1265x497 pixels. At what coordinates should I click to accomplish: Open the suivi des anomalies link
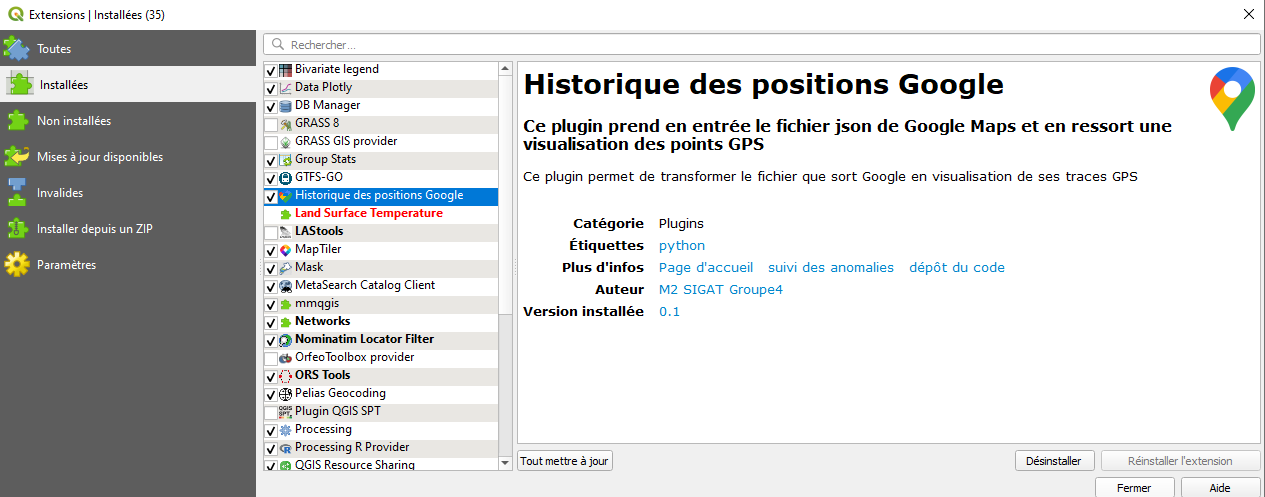coord(831,267)
